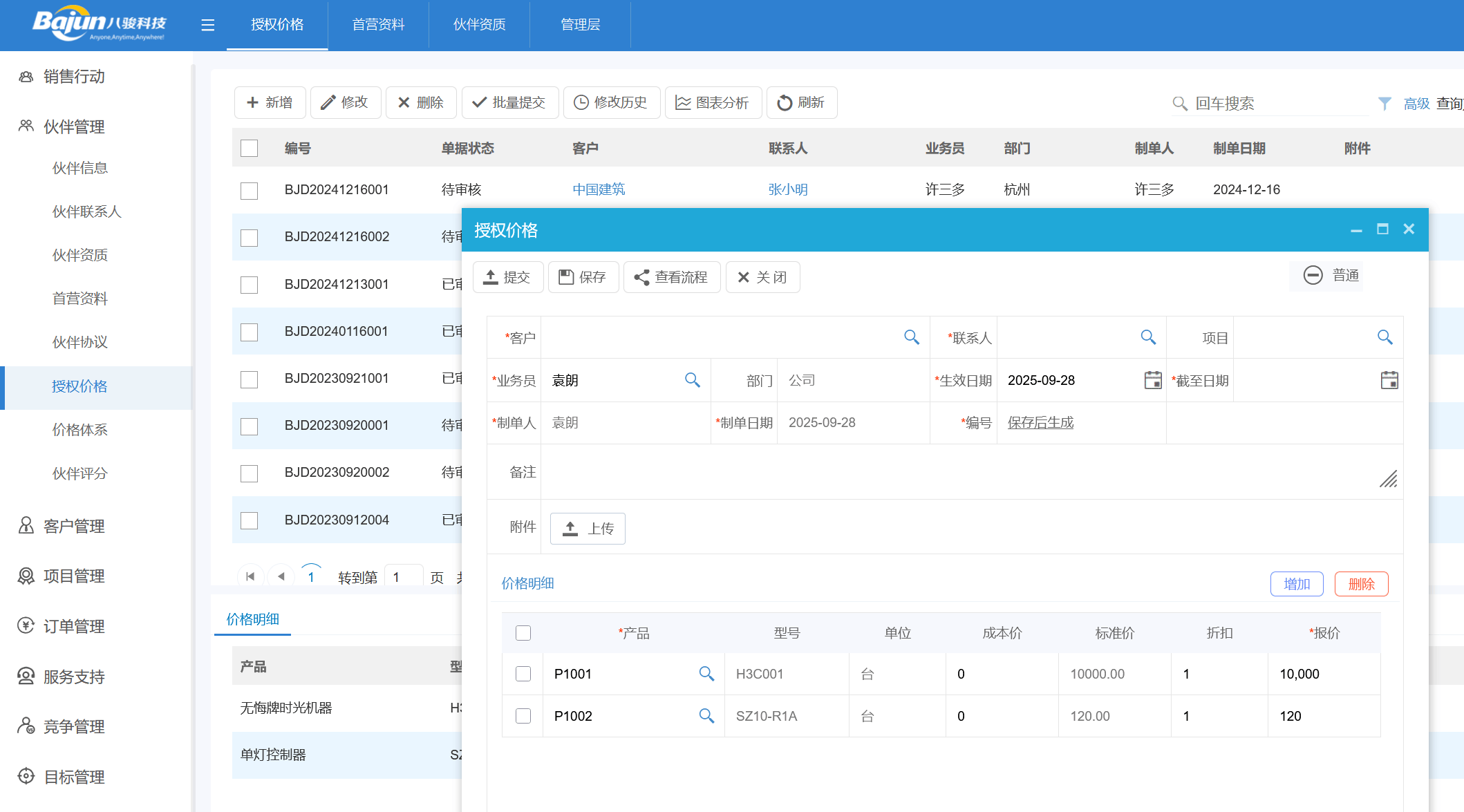
Task: Click the 备注 remarks text area
Action: click(968, 472)
